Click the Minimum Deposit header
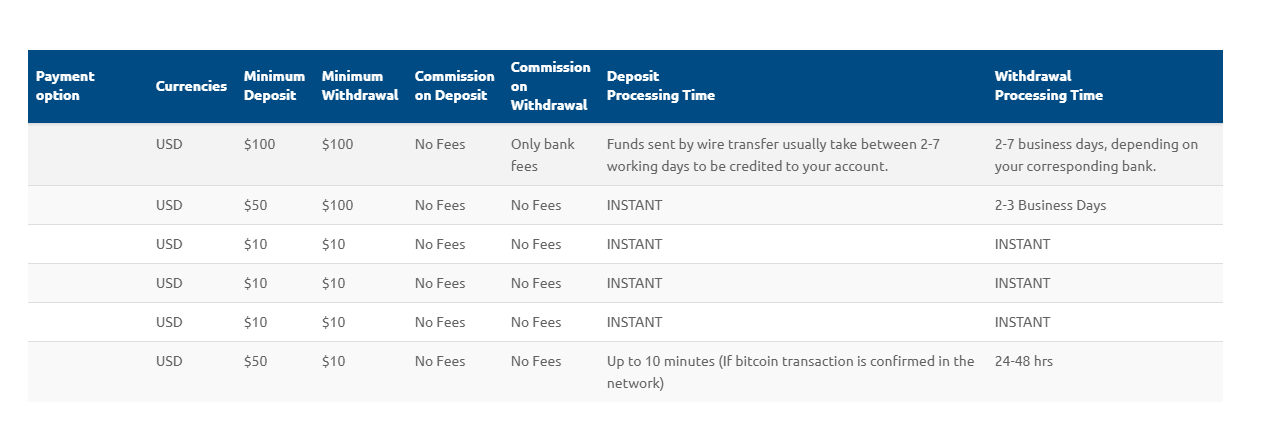The image size is (1288, 431). pyautogui.click(x=274, y=86)
